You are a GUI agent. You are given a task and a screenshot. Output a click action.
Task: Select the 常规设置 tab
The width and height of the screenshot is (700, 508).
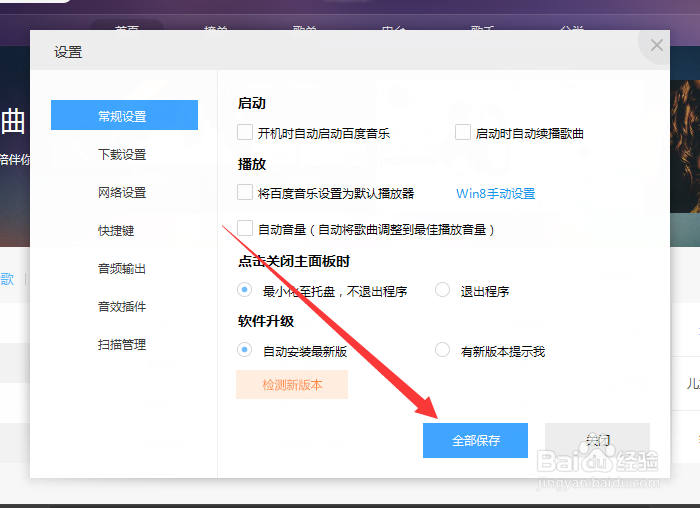tap(124, 115)
